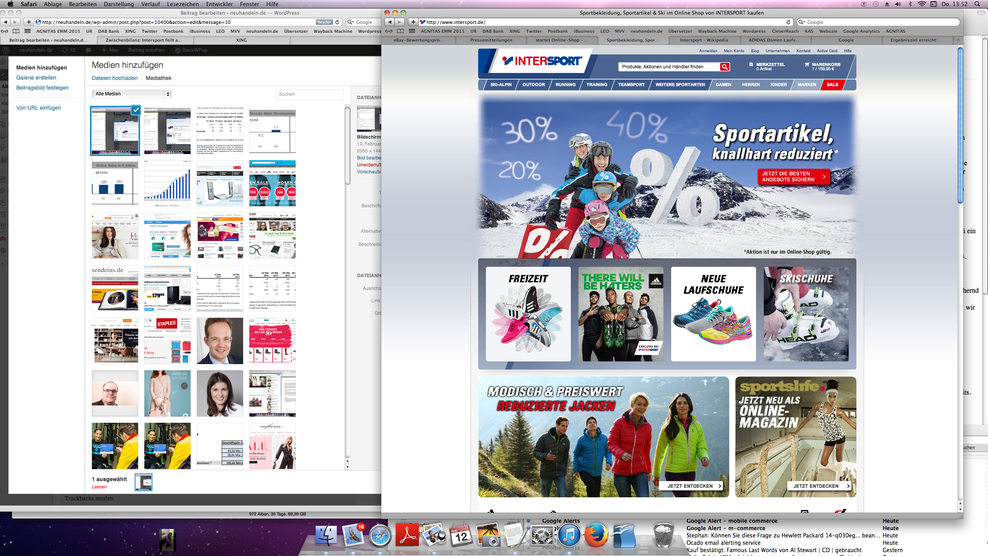Launch Safari from the Dock
988x556 pixels.
(380, 536)
